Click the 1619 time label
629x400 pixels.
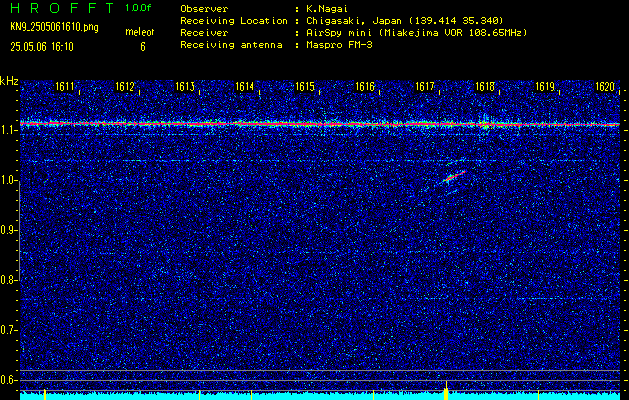click(545, 87)
